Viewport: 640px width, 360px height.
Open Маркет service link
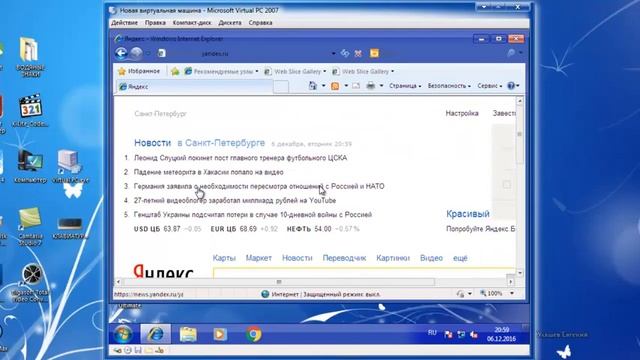[x=259, y=258]
